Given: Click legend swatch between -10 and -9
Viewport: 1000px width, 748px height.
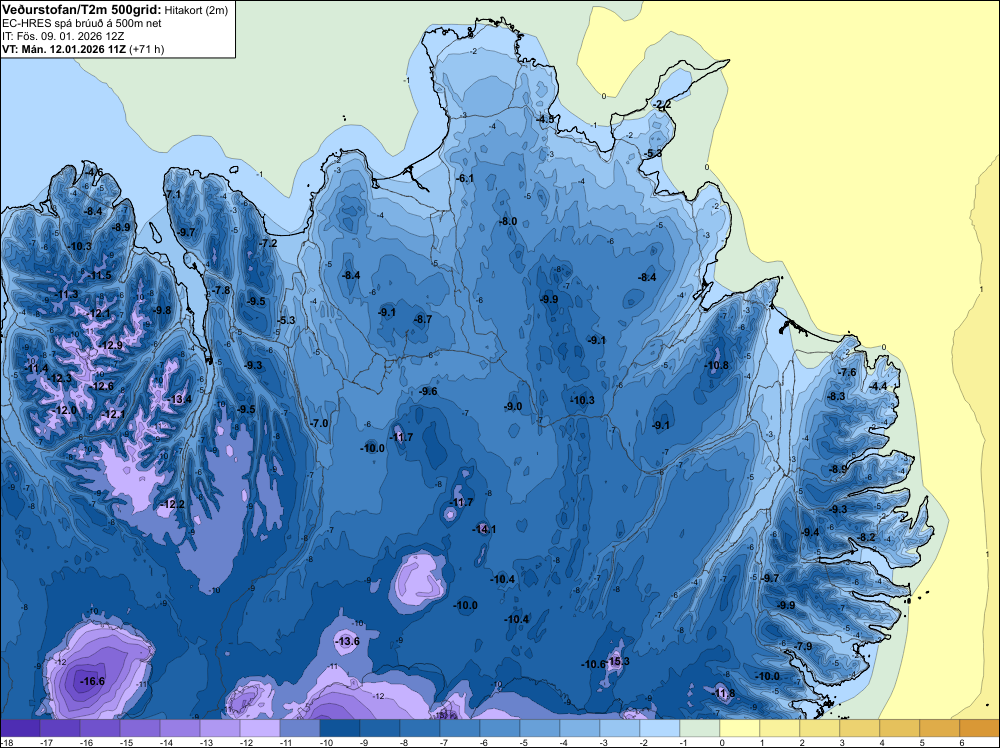Looking at the screenshot, I should (x=340, y=728).
